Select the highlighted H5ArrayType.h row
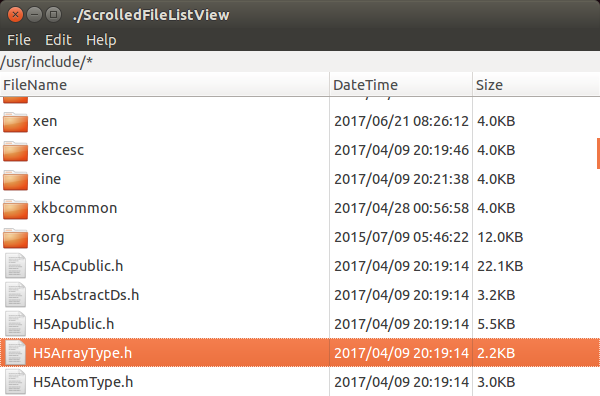 pyautogui.click(x=300, y=353)
